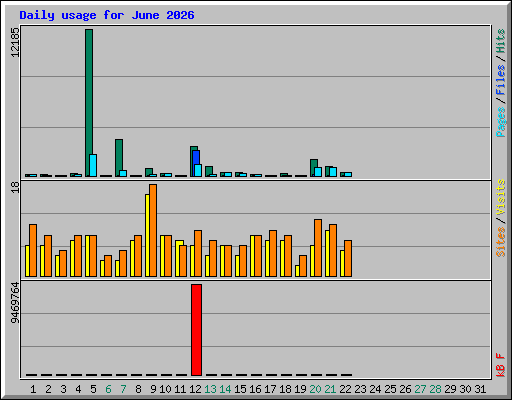Click the red 'KB F' legend label
Image resolution: width=512 pixels, height=400 pixels.
point(500,365)
